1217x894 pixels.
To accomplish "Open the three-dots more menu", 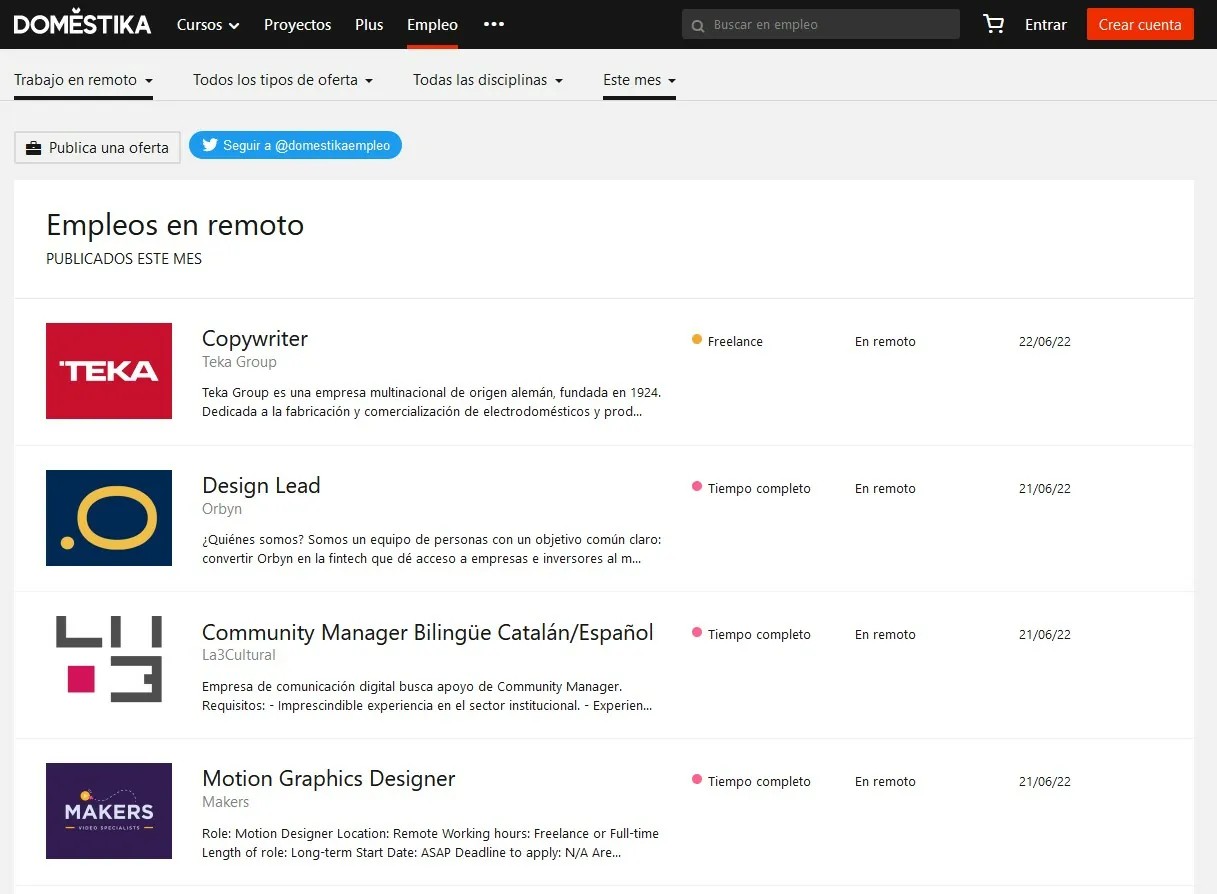I will pos(494,24).
